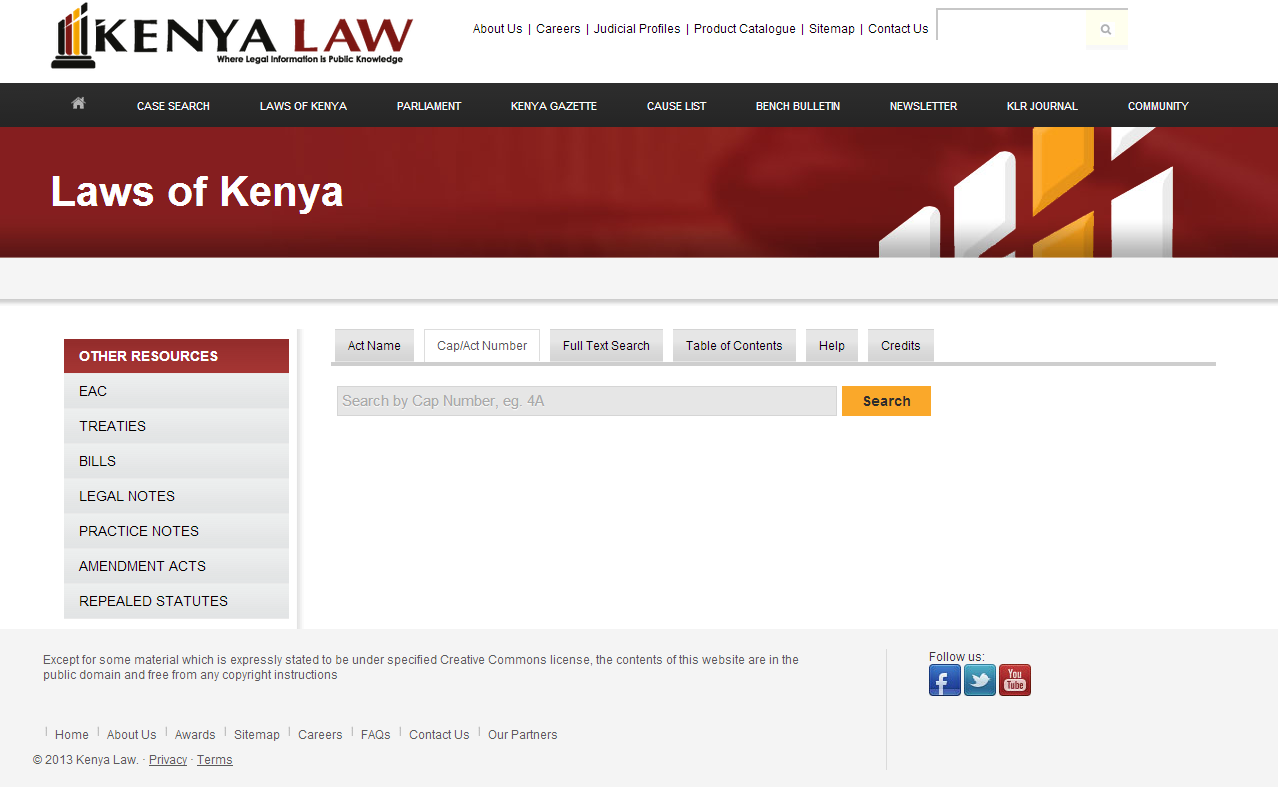Click the Home link in the footer
Image resolution: width=1278 pixels, height=787 pixels.
(x=72, y=735)
